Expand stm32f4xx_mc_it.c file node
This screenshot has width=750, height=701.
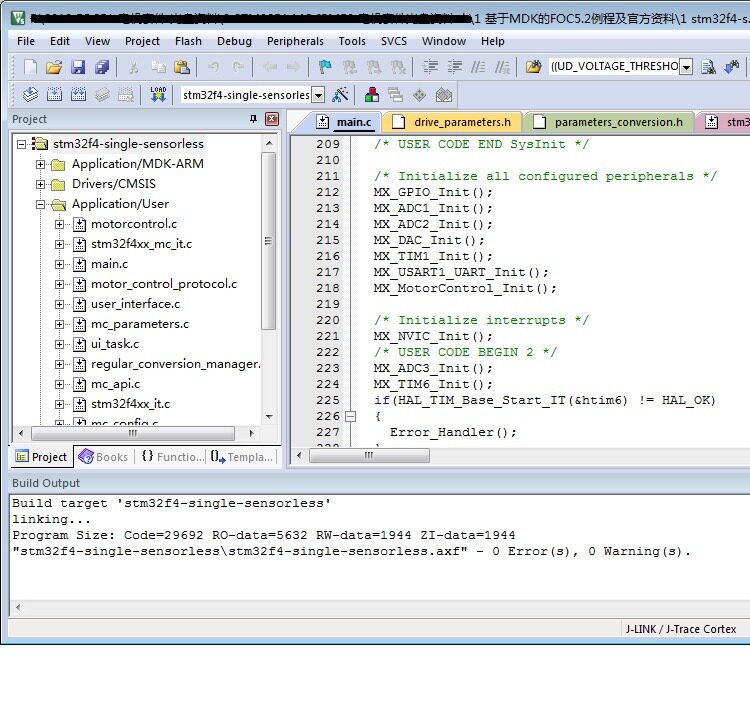pyautogui.click(x=59, y=244)
